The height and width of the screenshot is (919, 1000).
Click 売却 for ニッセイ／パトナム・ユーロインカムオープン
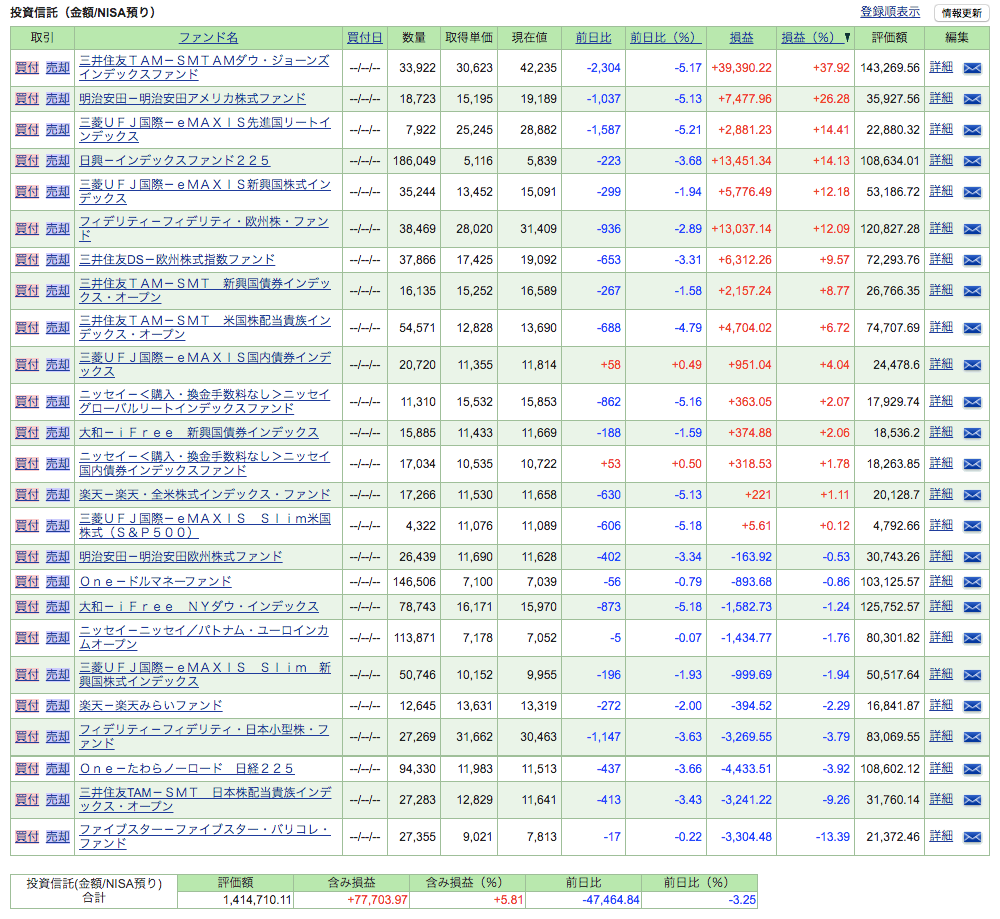tap(57, 637)
